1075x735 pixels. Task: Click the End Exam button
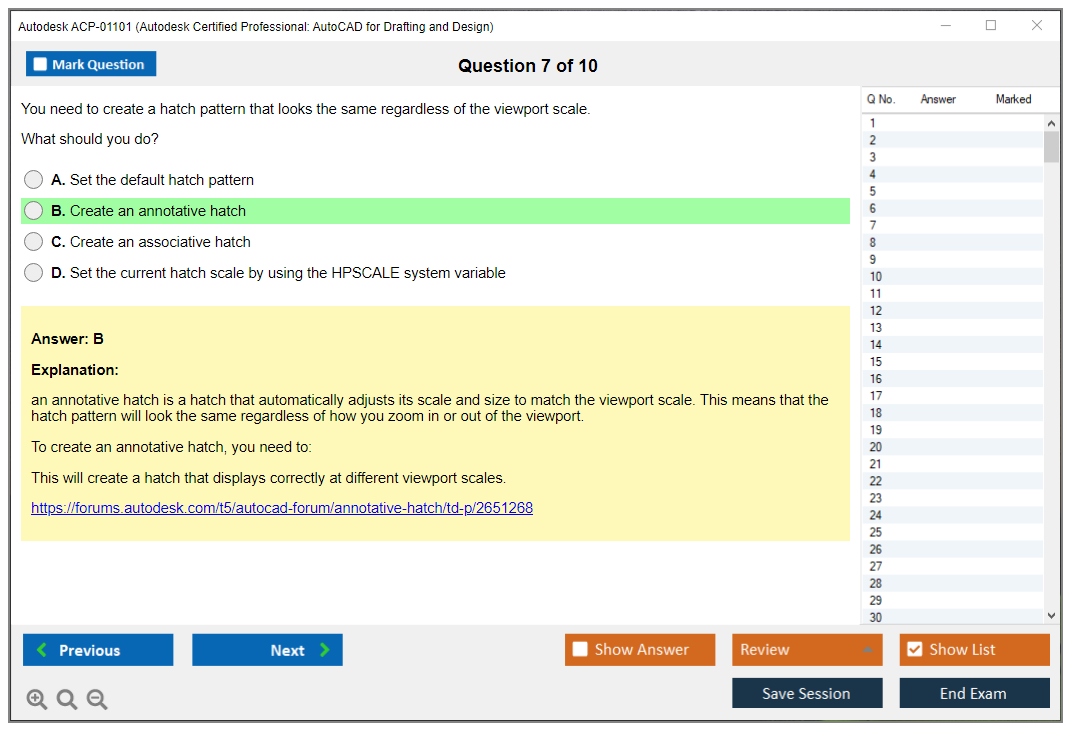tap(974, 693)
